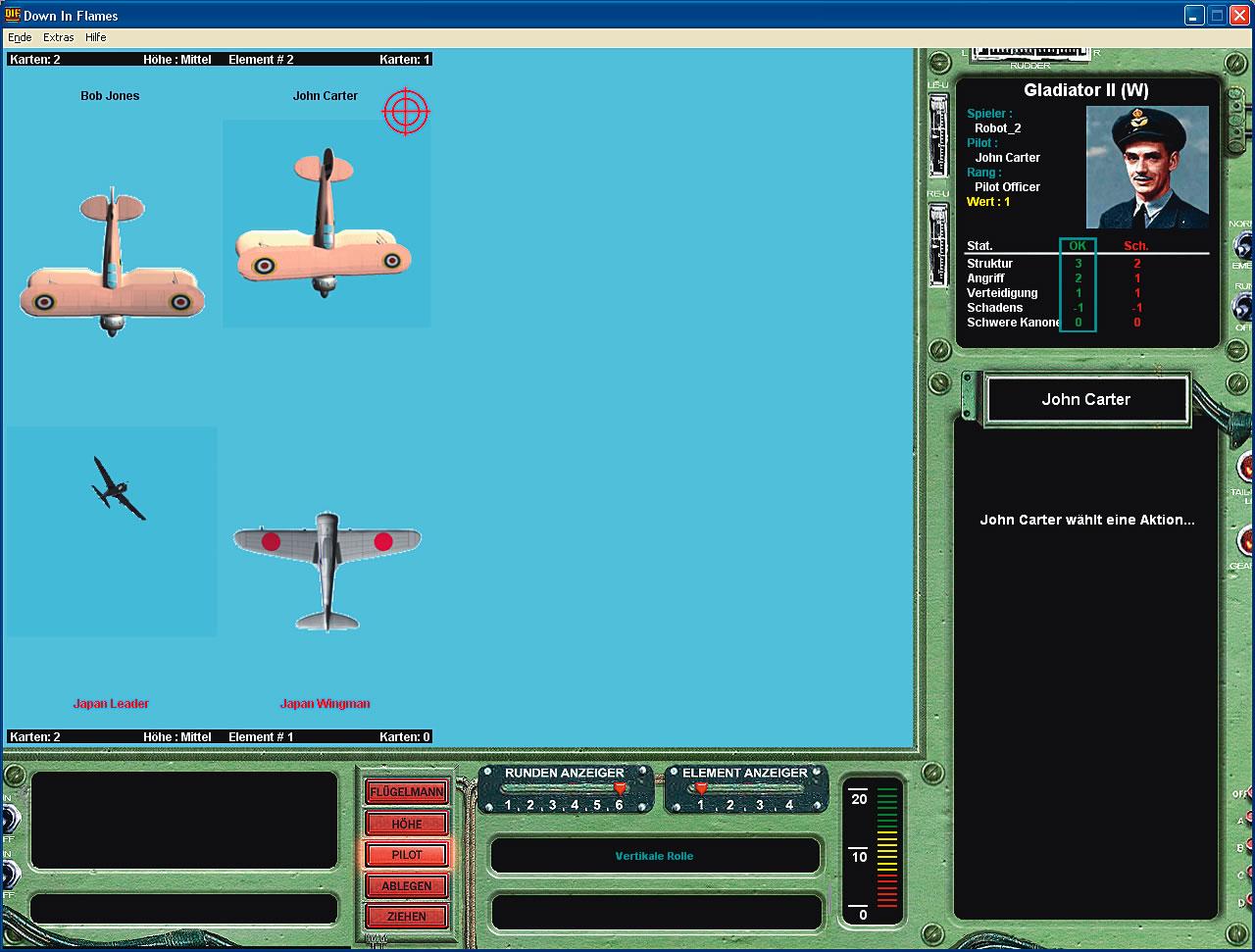This screenshot has width=1255, height=952.
Task: Click John Carter's pilot portrait photo
Action: pyautogui.click(x=1147, y=167)
